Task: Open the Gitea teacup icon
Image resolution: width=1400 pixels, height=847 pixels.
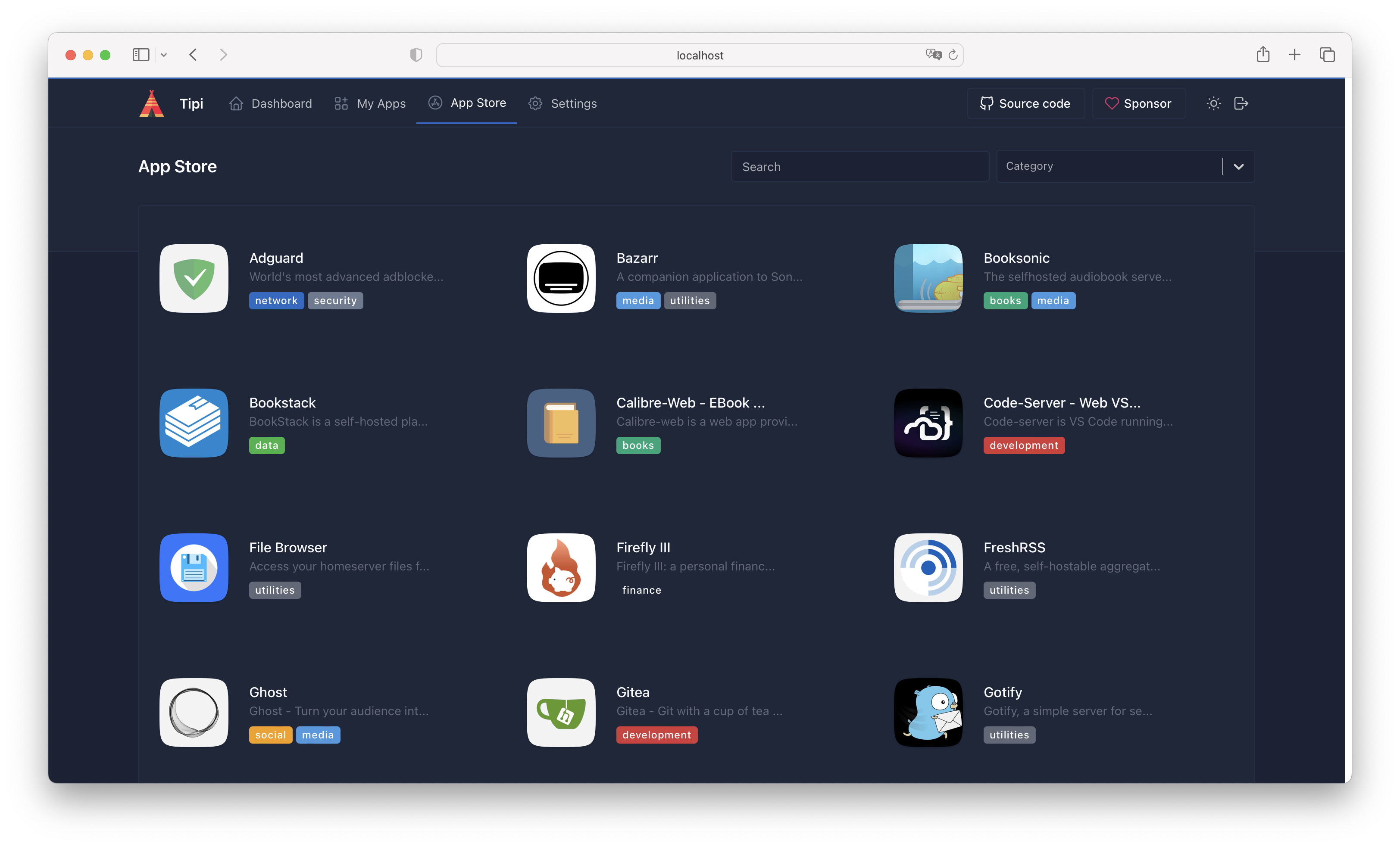Action: (561, 712)
